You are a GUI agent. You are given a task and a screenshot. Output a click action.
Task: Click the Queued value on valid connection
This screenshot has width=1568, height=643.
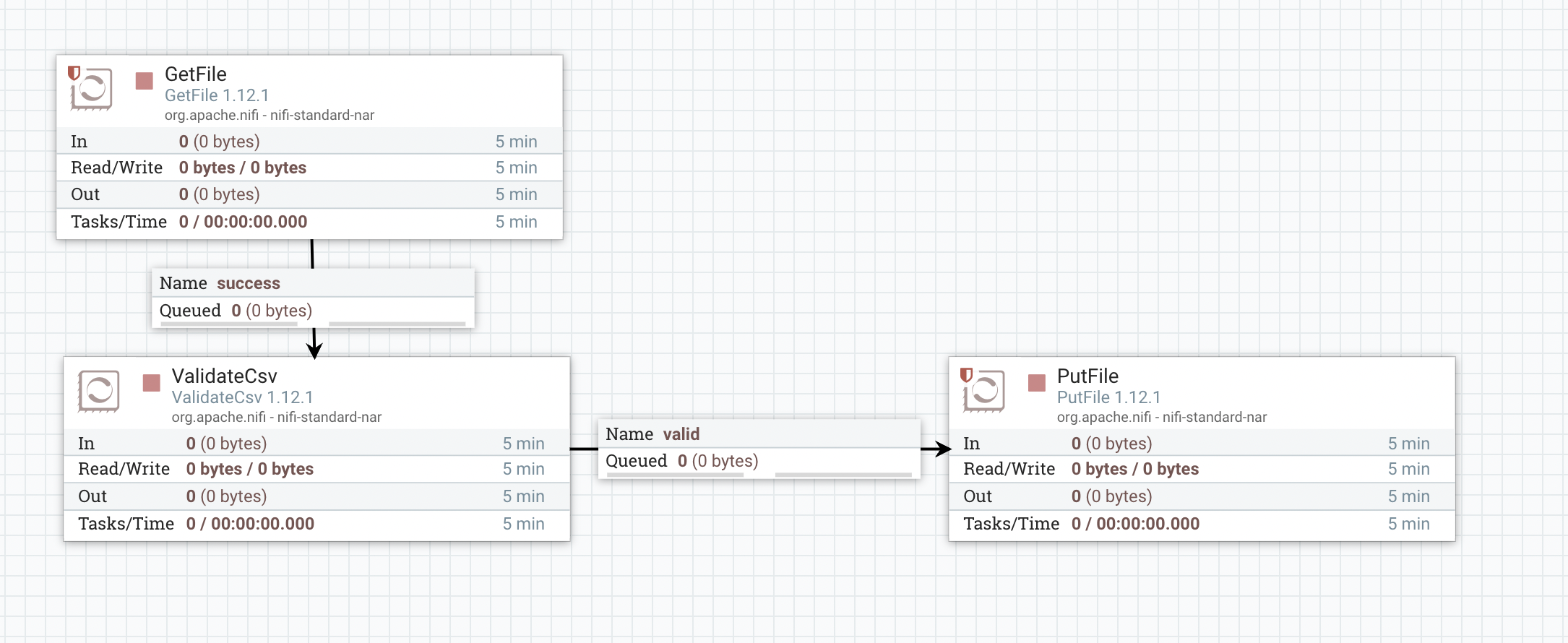click(718, 461)
